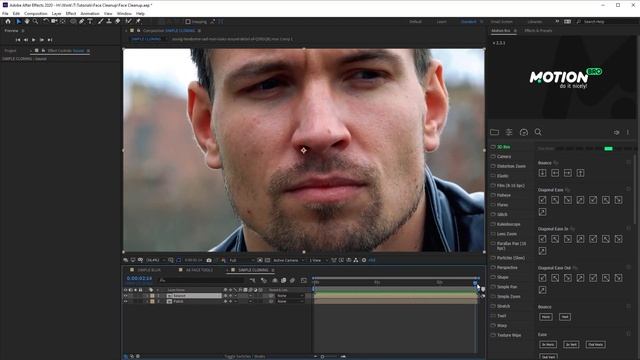
Task: Jump to last frame in Preview panel
Action: click(50, 40)
